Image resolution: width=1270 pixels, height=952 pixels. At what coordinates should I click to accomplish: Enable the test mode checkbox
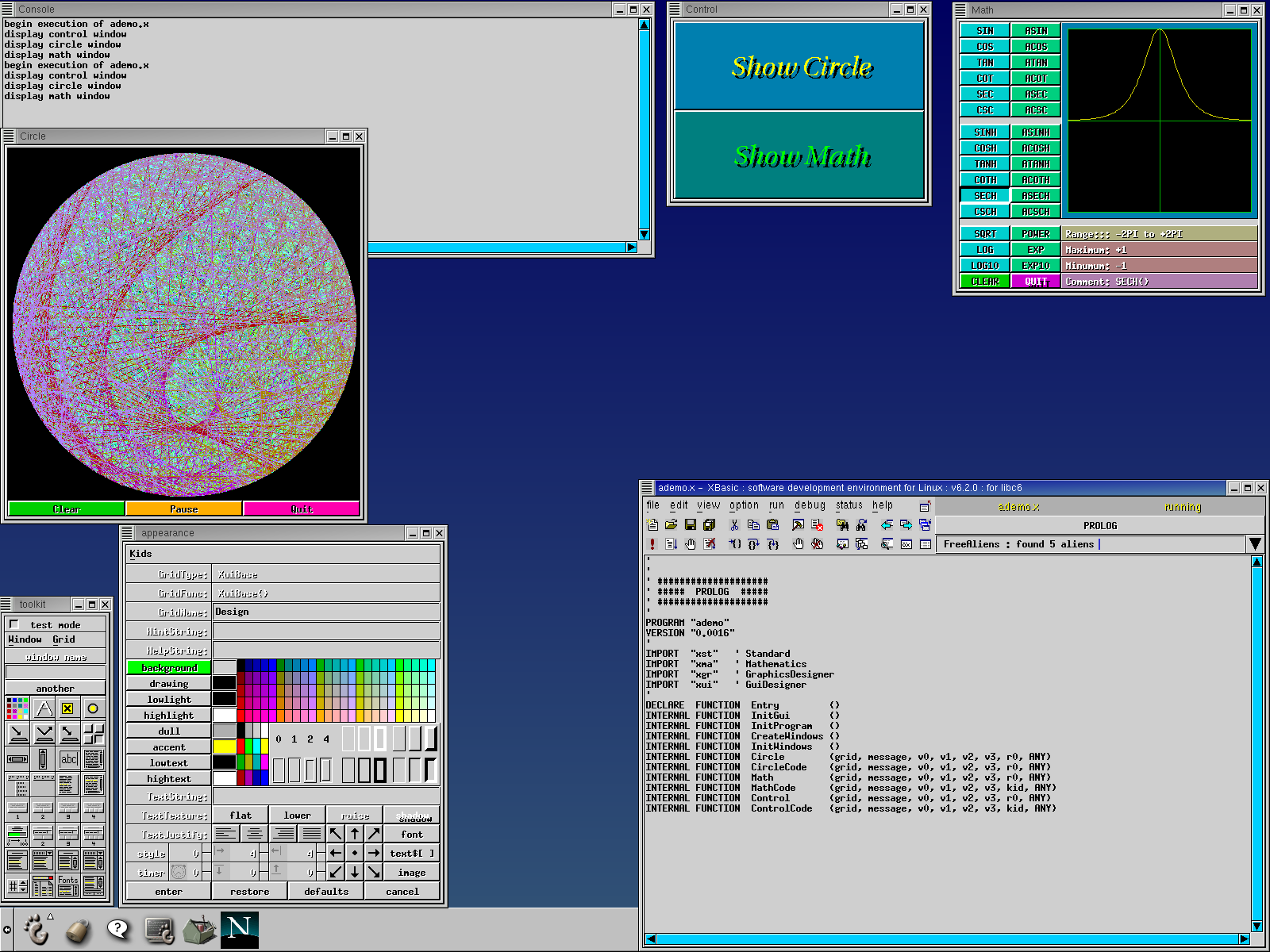(14, 624)
